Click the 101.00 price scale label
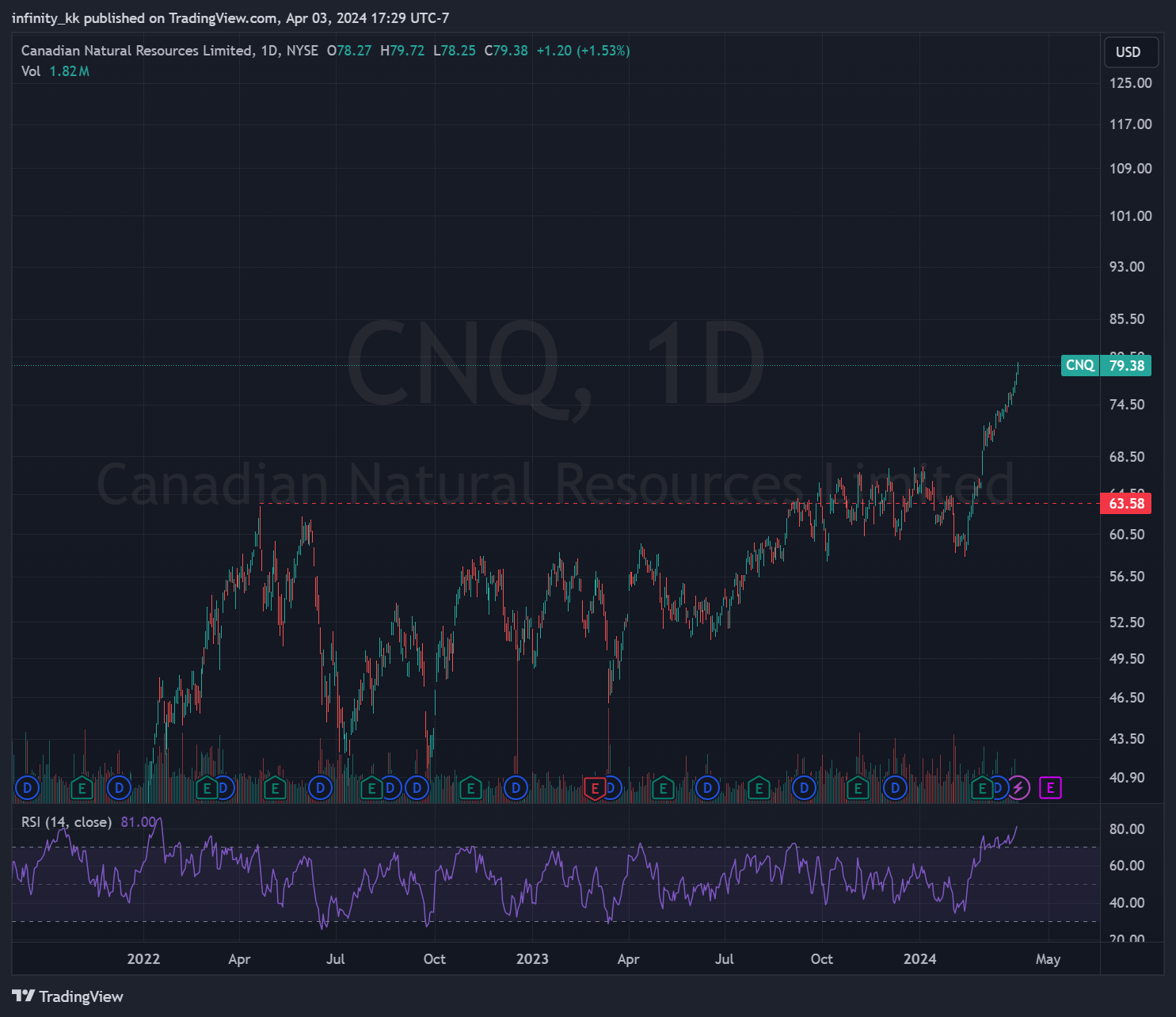This screenshot has width=1176, height=1017. [1131, 216]
